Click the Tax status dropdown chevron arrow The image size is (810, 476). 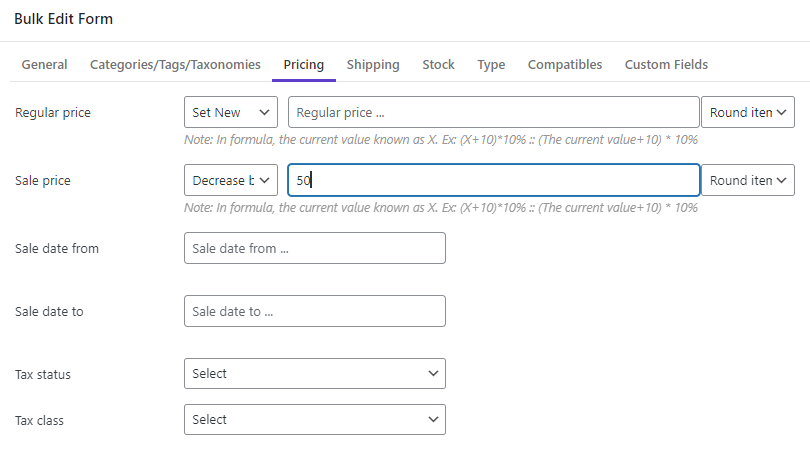[x=433, y=374]
